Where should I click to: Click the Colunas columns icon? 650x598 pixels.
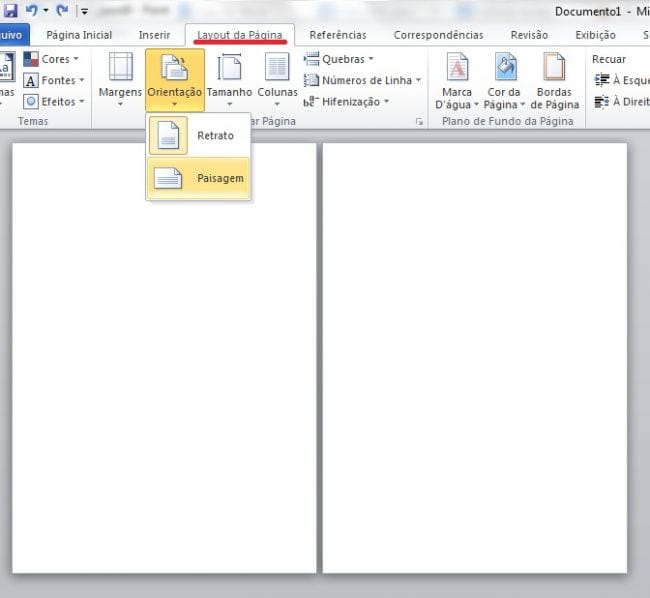pyautogui.click(x=277, y=78)
